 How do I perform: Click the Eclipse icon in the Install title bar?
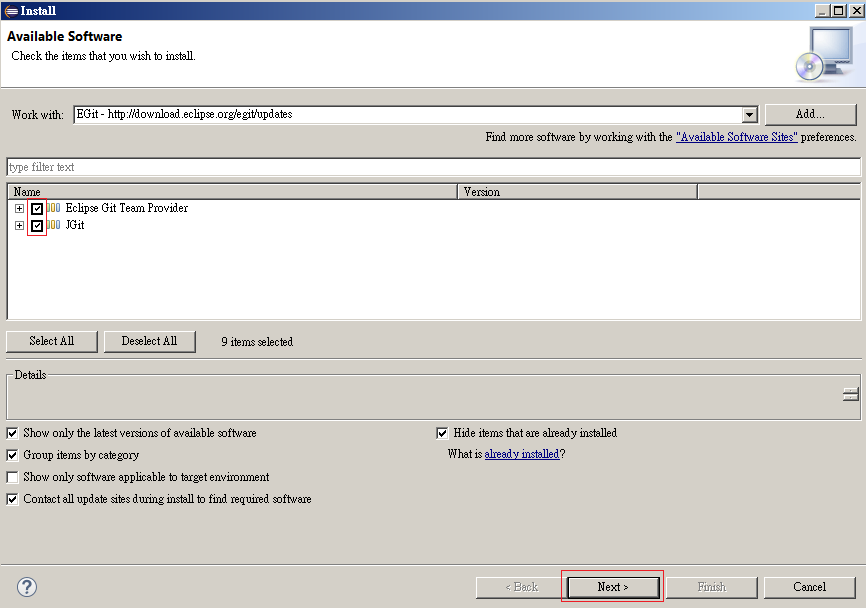(x=11, y=10)
